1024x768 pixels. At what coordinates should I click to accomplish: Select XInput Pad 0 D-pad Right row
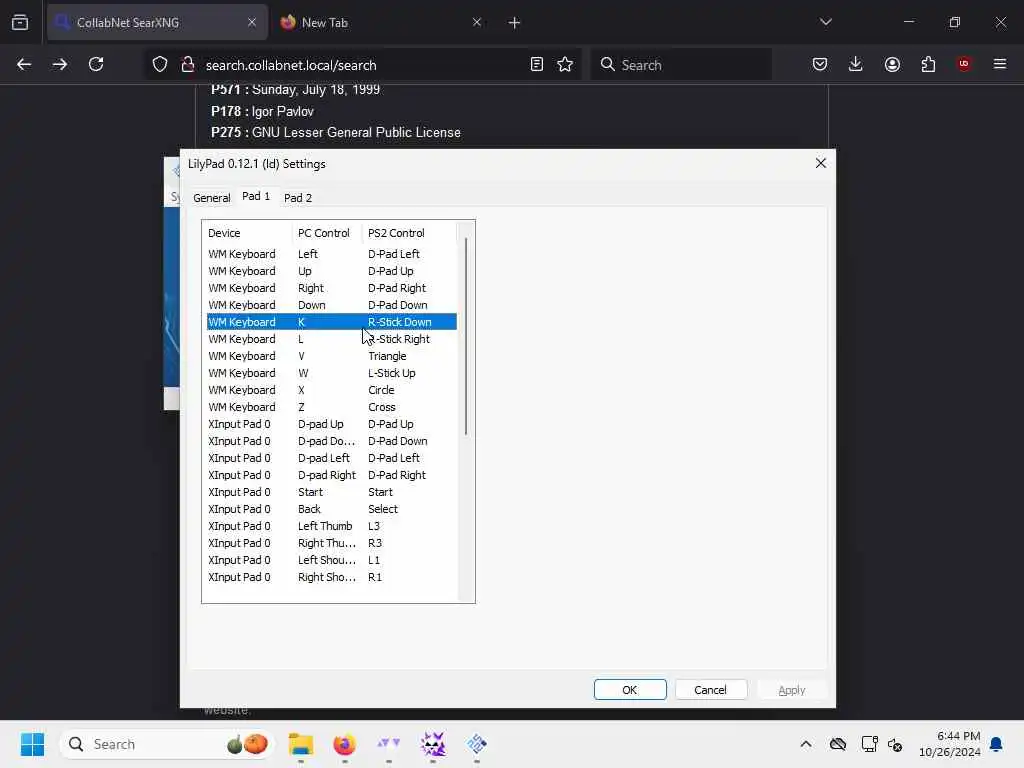pyautogui.click(x=332, y=475)
